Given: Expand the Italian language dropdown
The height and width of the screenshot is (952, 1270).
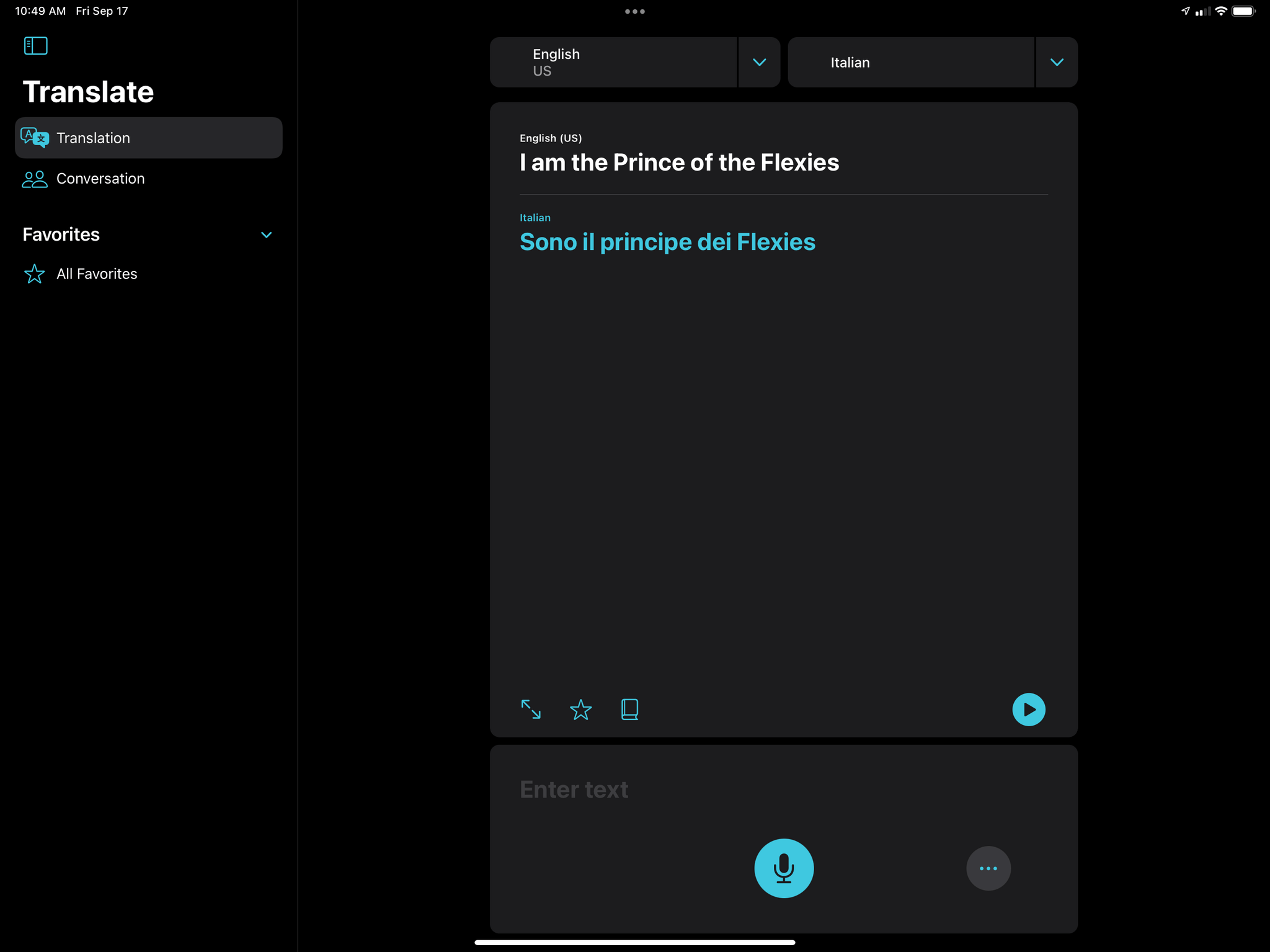Looking at the screenshot, I should [1057, 62].
